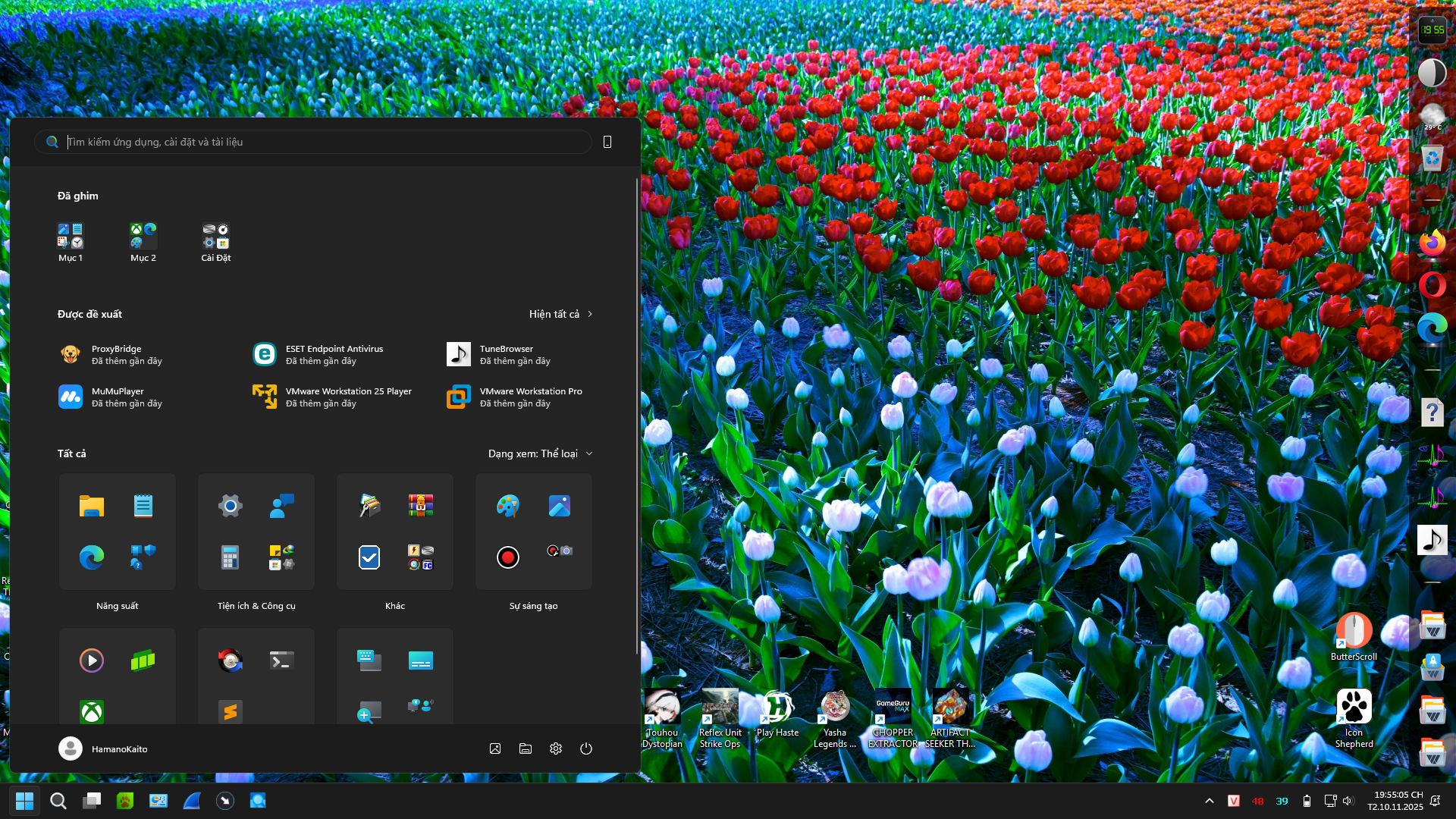The width and height of the screenshot is (1456, 819).
Task: Open the Cài Đặt pinned folder
Action: (216, 236)
